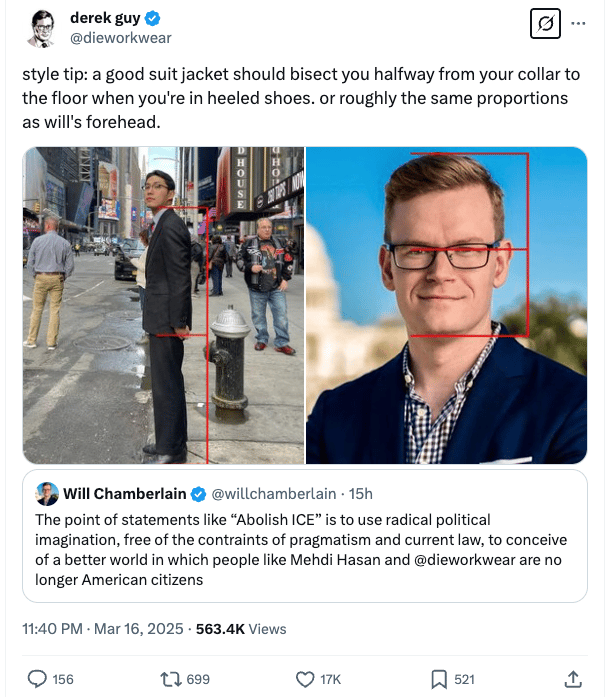Image resolution: width=609 pixels, height=697 pixels.
Task: Open derek guy's profile avatar
Action: 42,28
